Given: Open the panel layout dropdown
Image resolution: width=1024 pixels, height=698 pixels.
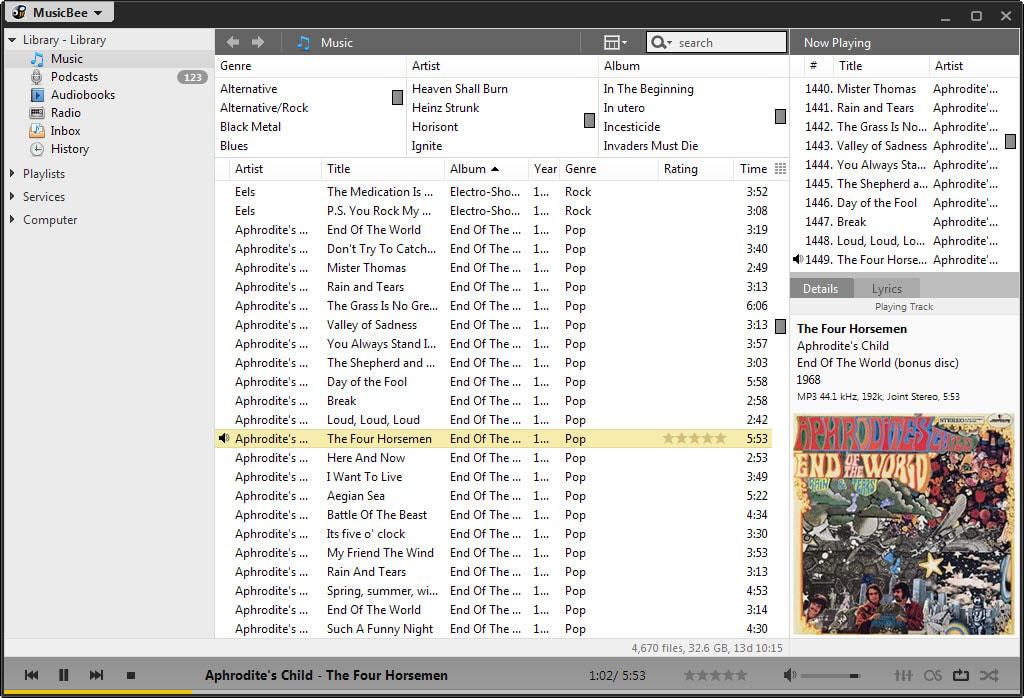Looking at the screenshot, I should coord(615,42).
